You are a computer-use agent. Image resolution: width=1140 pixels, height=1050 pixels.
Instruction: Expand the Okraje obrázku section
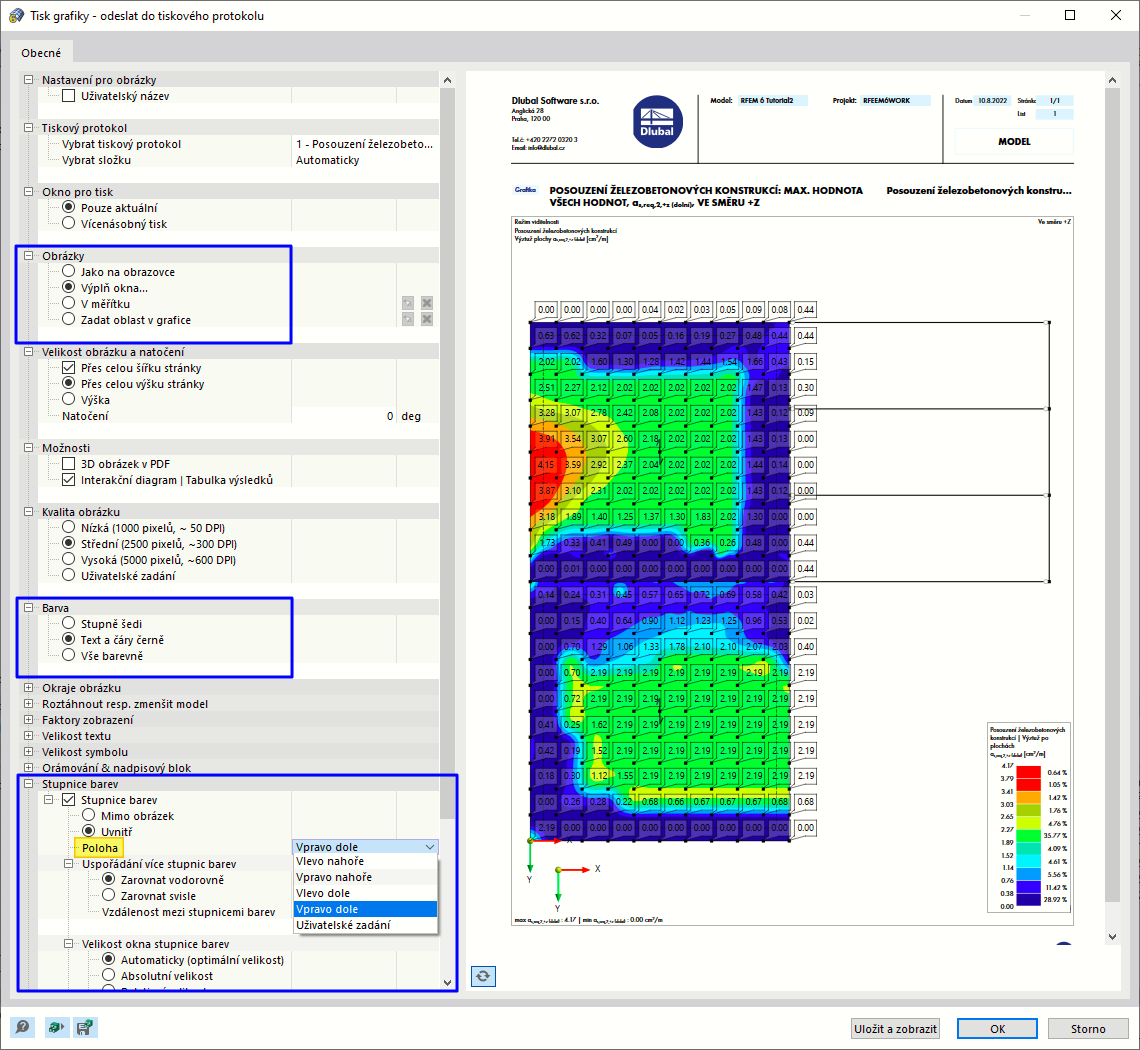(28, 687)
